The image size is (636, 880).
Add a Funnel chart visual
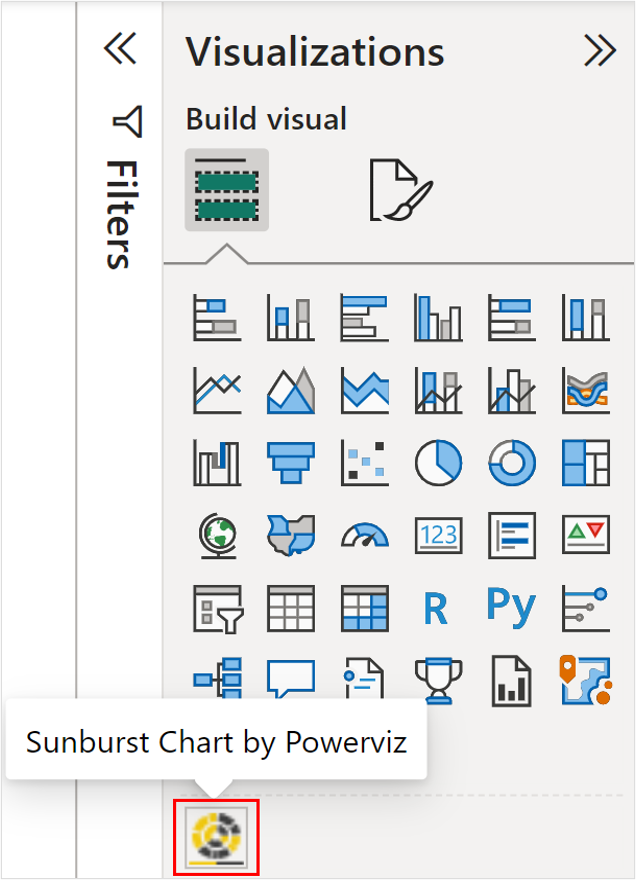[291, 463]
